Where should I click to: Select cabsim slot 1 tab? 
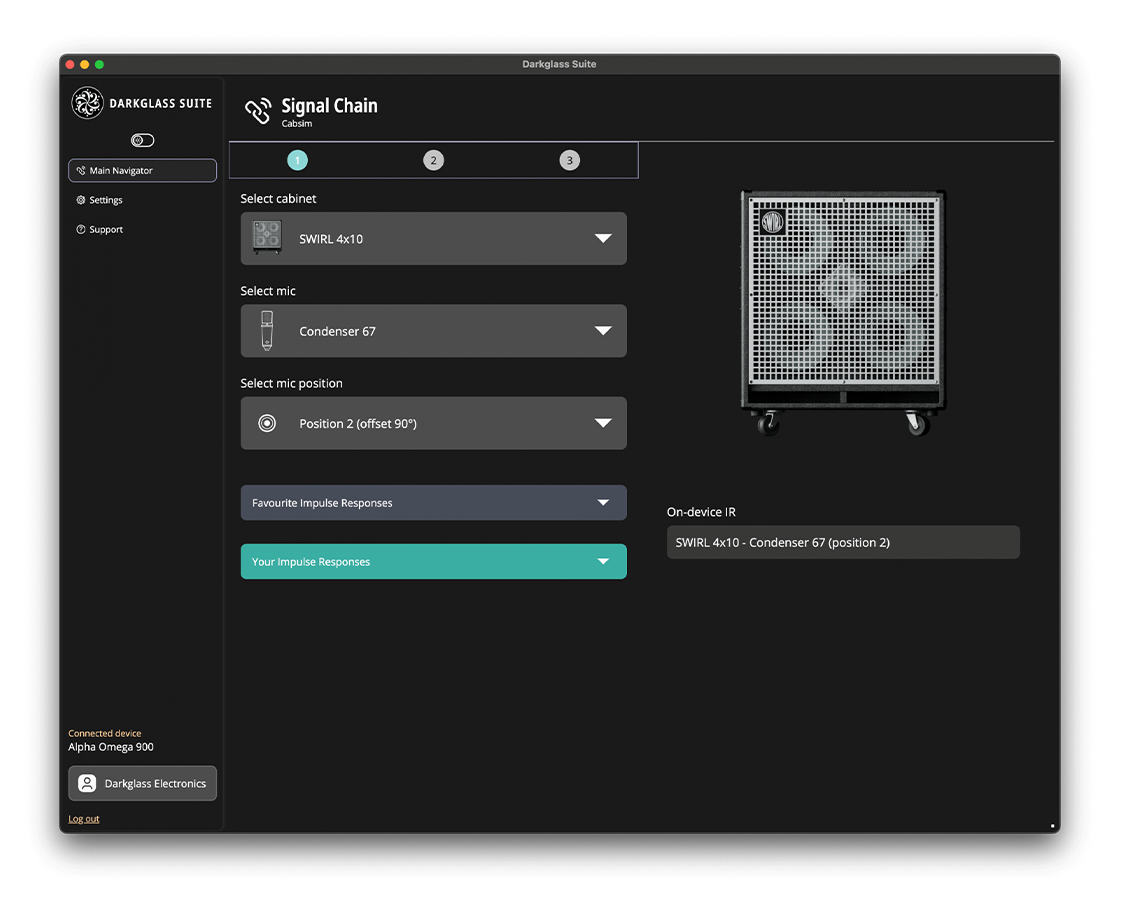click(297, 160)
